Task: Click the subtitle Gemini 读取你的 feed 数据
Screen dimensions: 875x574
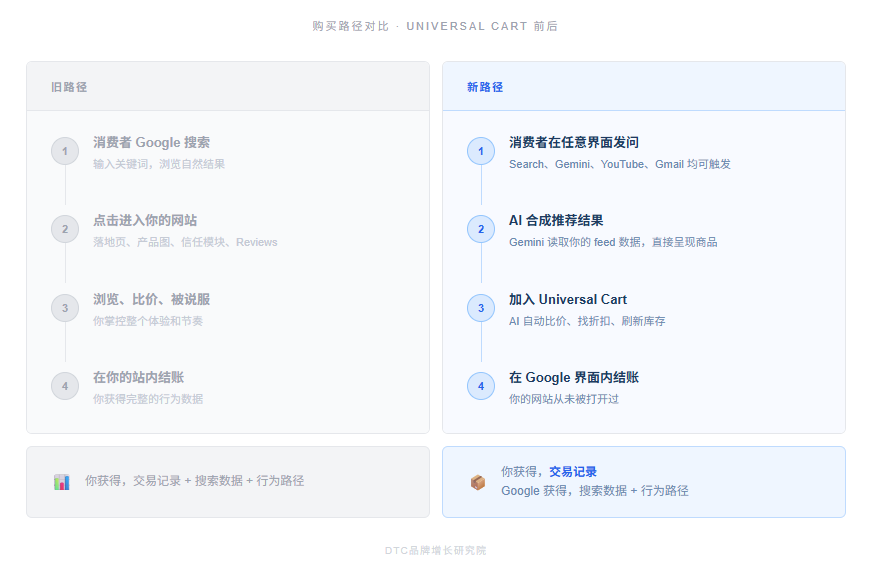Action: (x=575, y=242)
